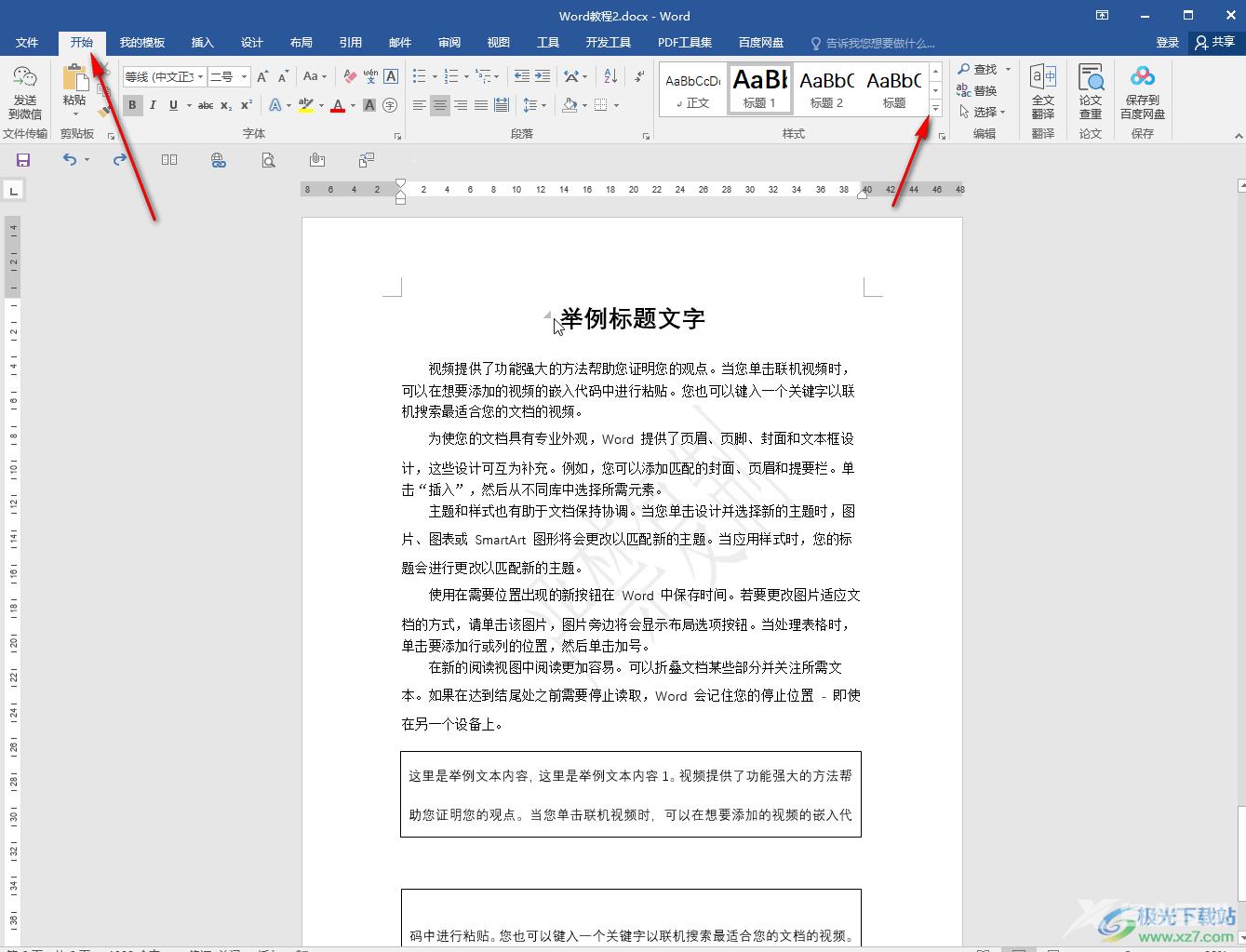The image size is (1246, 952).
Task: Click the globe link icon in quick toolbar
Action: pos(219,160)
